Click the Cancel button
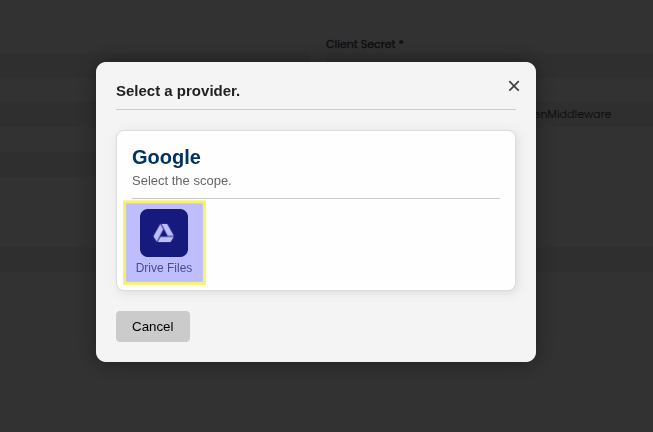This screenshot has height=432, width=653. point(153,327)
